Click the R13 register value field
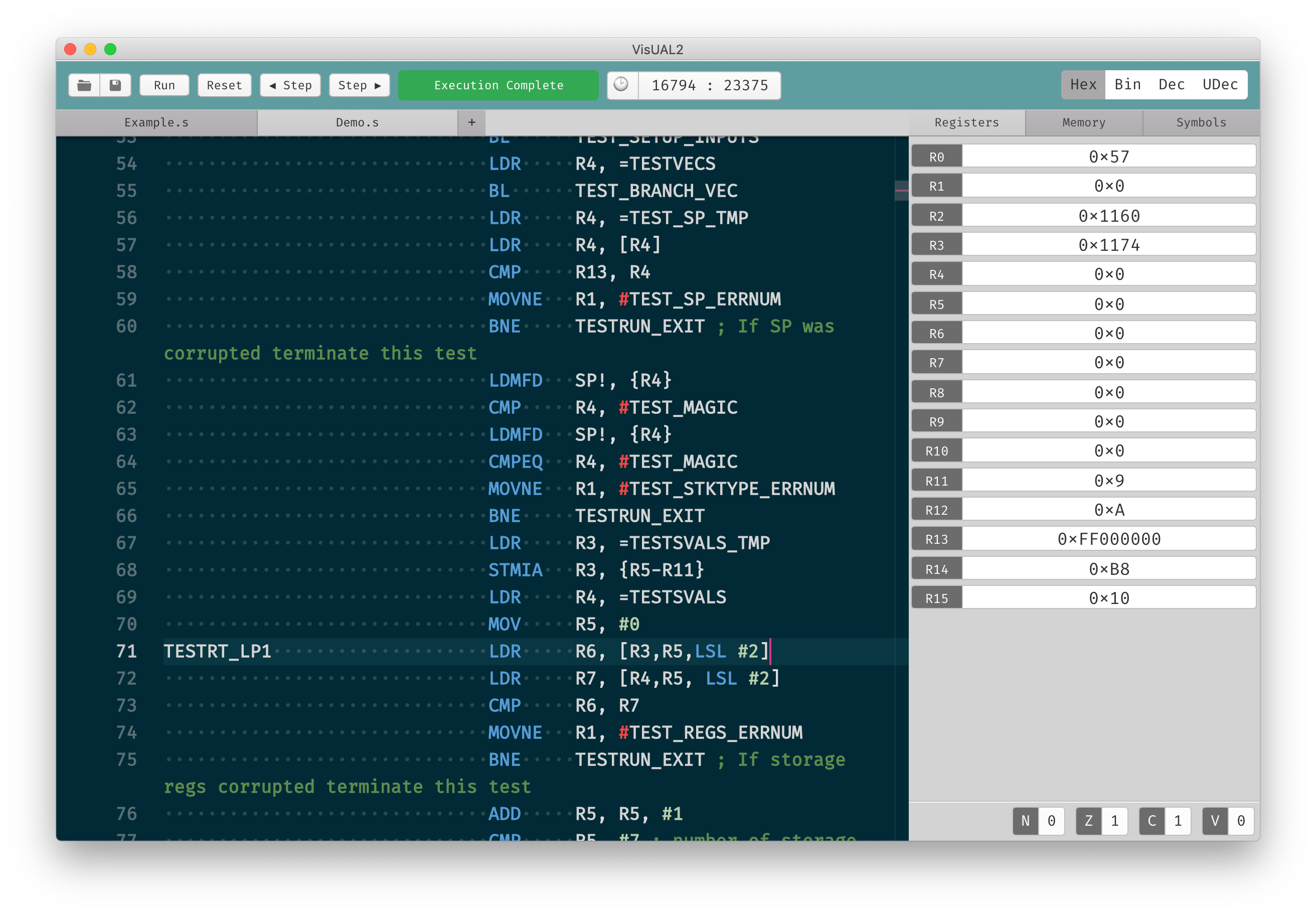This screenshot has width=1316, height=915. pyautogui.click(x=1108, y=539)
